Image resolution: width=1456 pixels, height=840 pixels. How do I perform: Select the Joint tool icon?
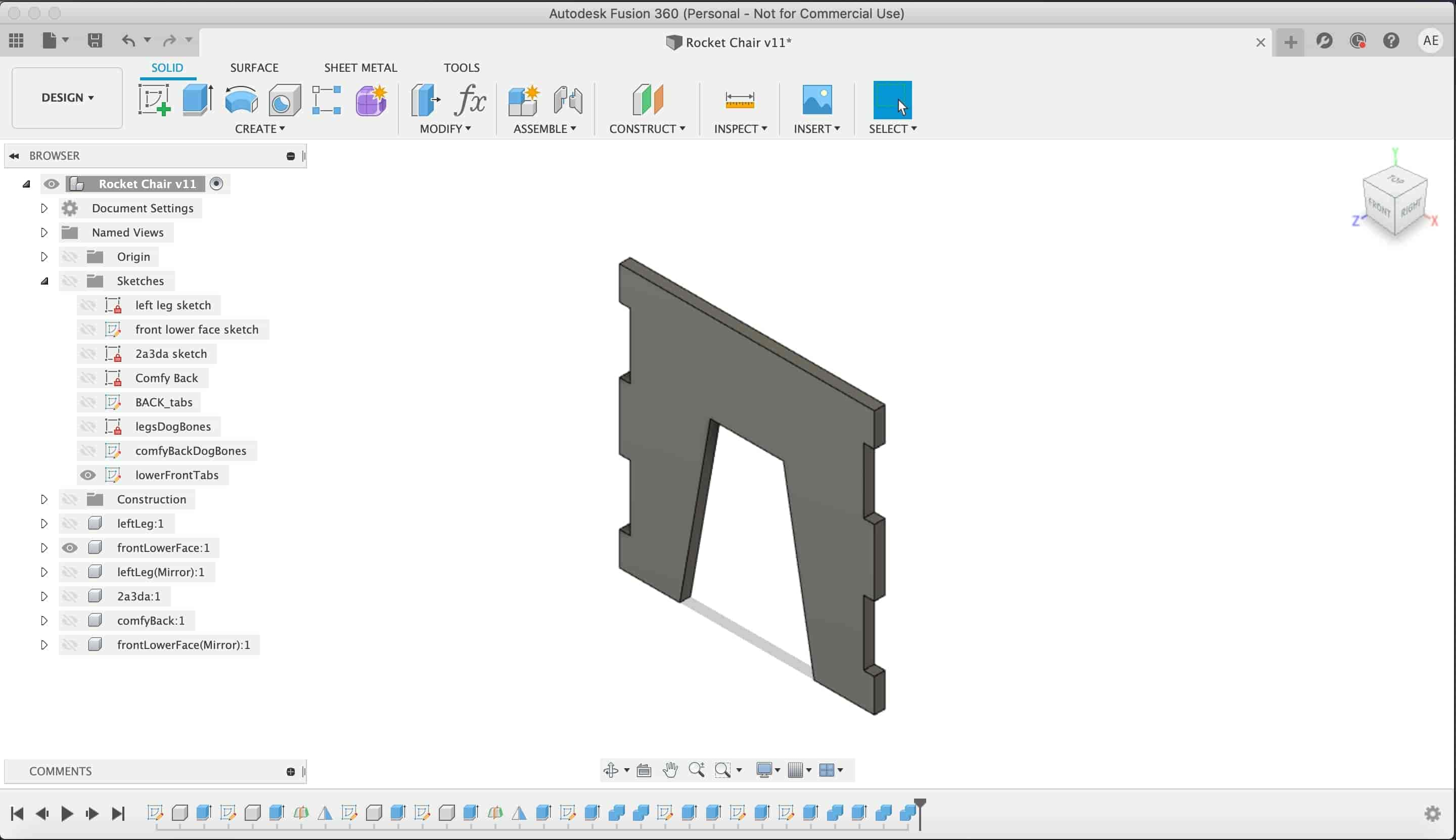[x=568, y=100]
